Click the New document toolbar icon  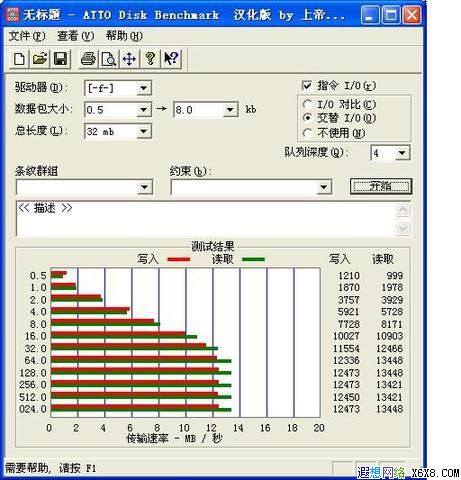(x=19, y=59)
